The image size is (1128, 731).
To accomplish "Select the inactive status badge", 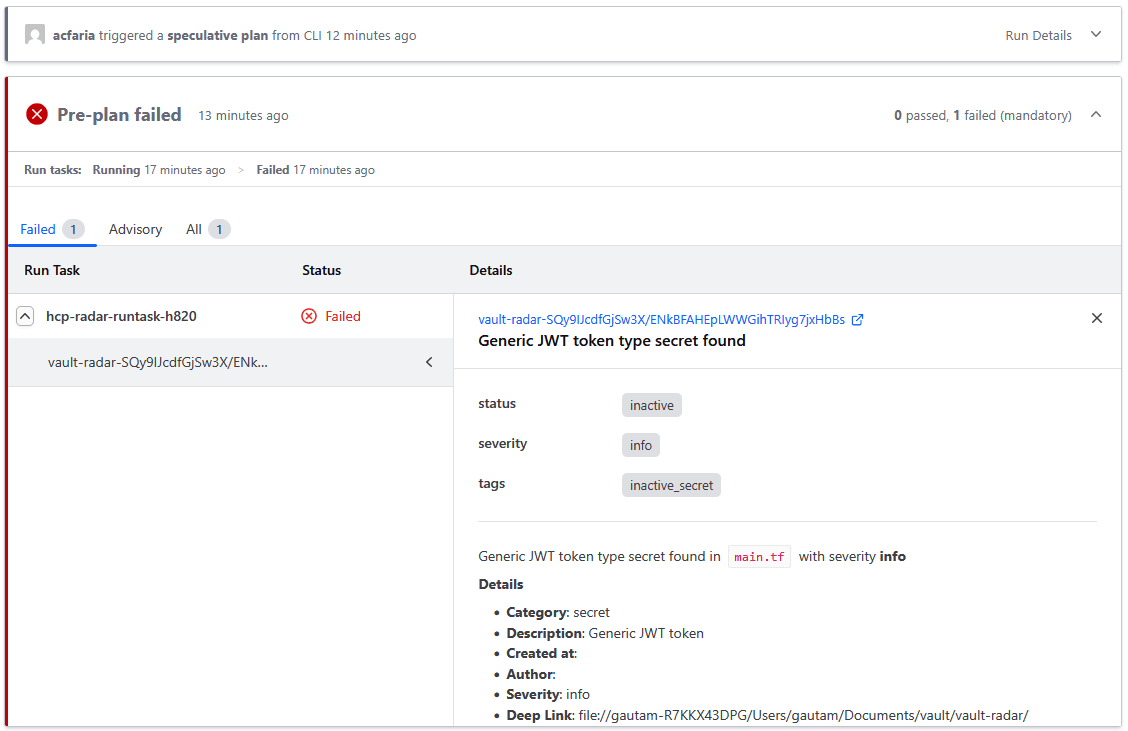I will coord(651,405).
